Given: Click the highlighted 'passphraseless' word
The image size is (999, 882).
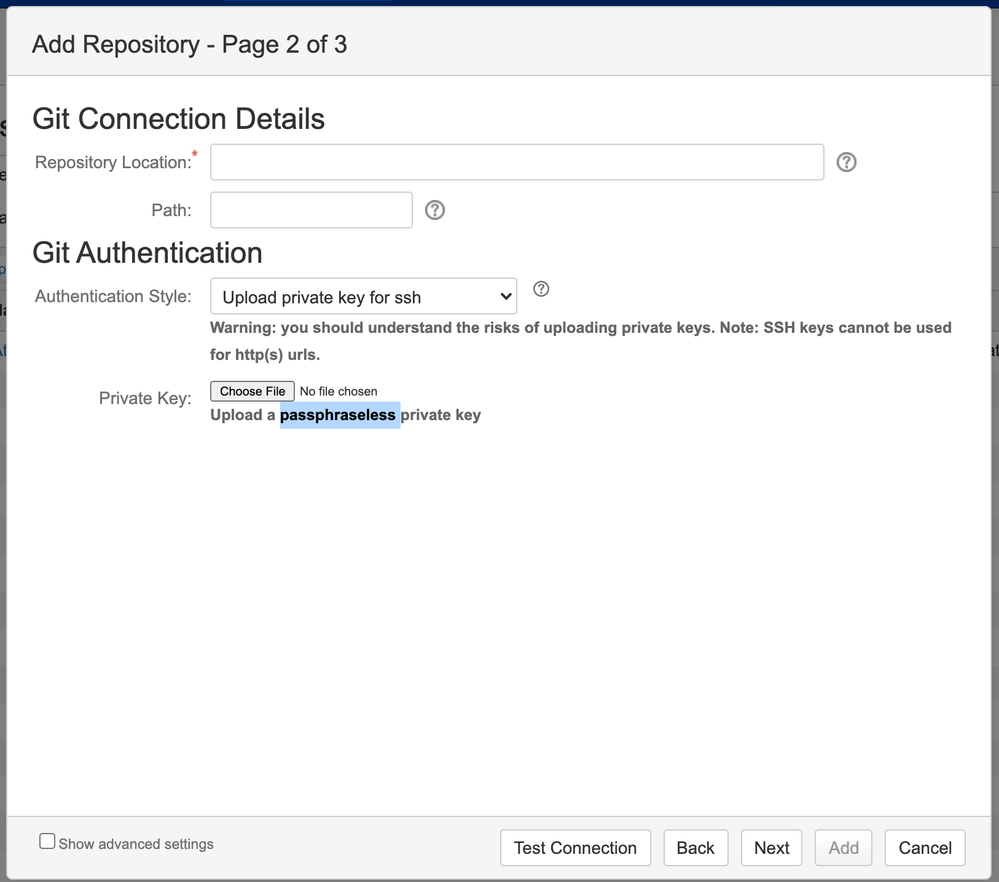Looking at the screenshot, I should click(x=338, y=416).
